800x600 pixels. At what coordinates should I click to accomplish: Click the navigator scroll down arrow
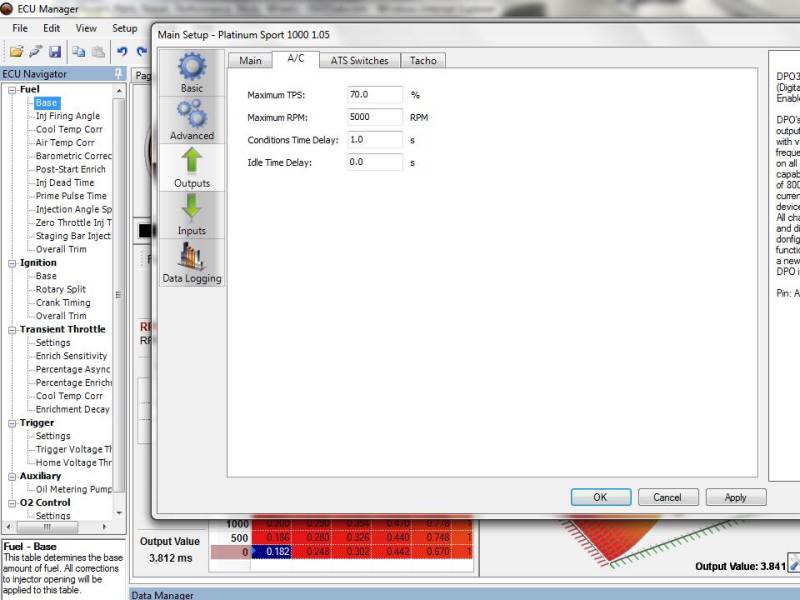coord(119,513)
